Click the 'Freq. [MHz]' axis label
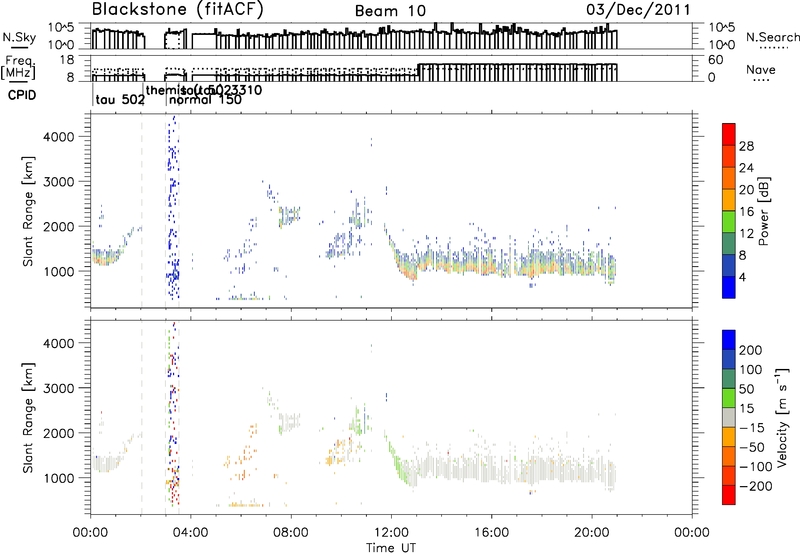The width and height of the screenshot is (800, 554). [19, 67]
